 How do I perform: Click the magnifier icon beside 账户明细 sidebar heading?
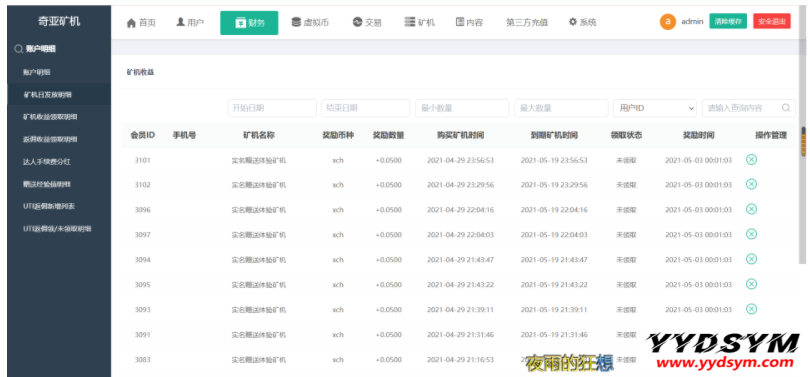(x=19, y=49)
